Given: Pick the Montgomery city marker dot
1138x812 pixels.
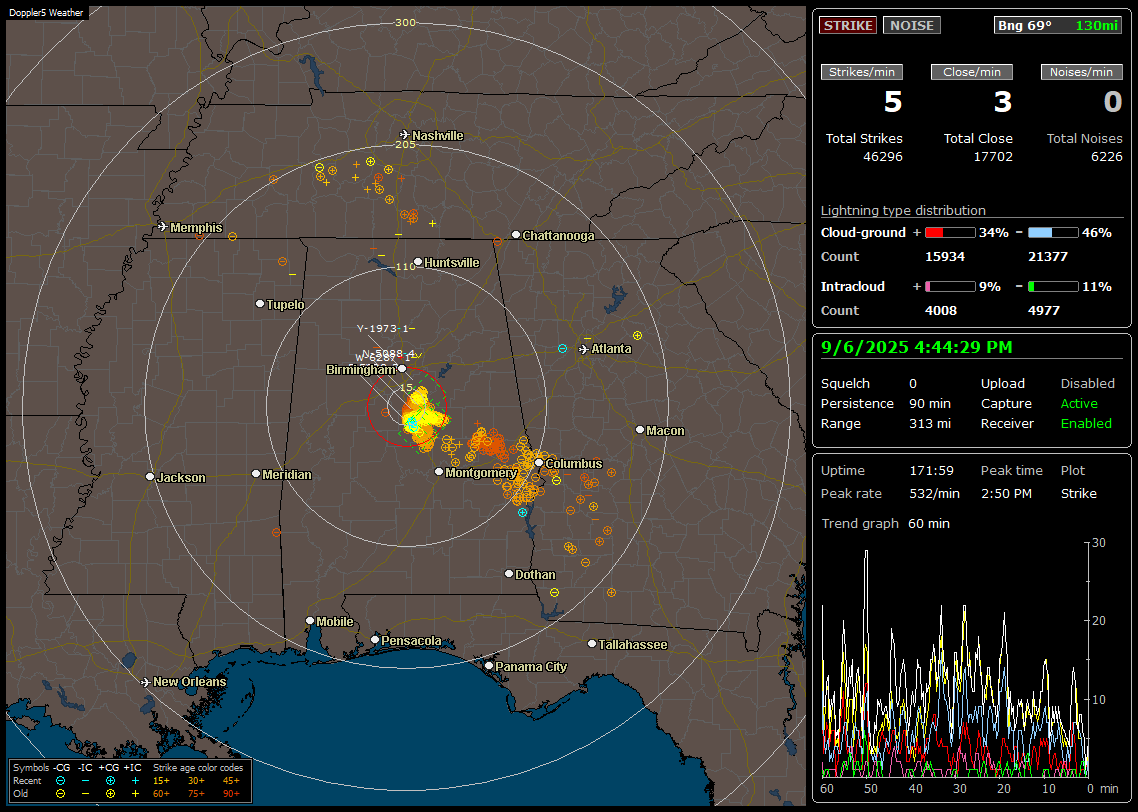Looking at the screenshot, I should point(439,472).
